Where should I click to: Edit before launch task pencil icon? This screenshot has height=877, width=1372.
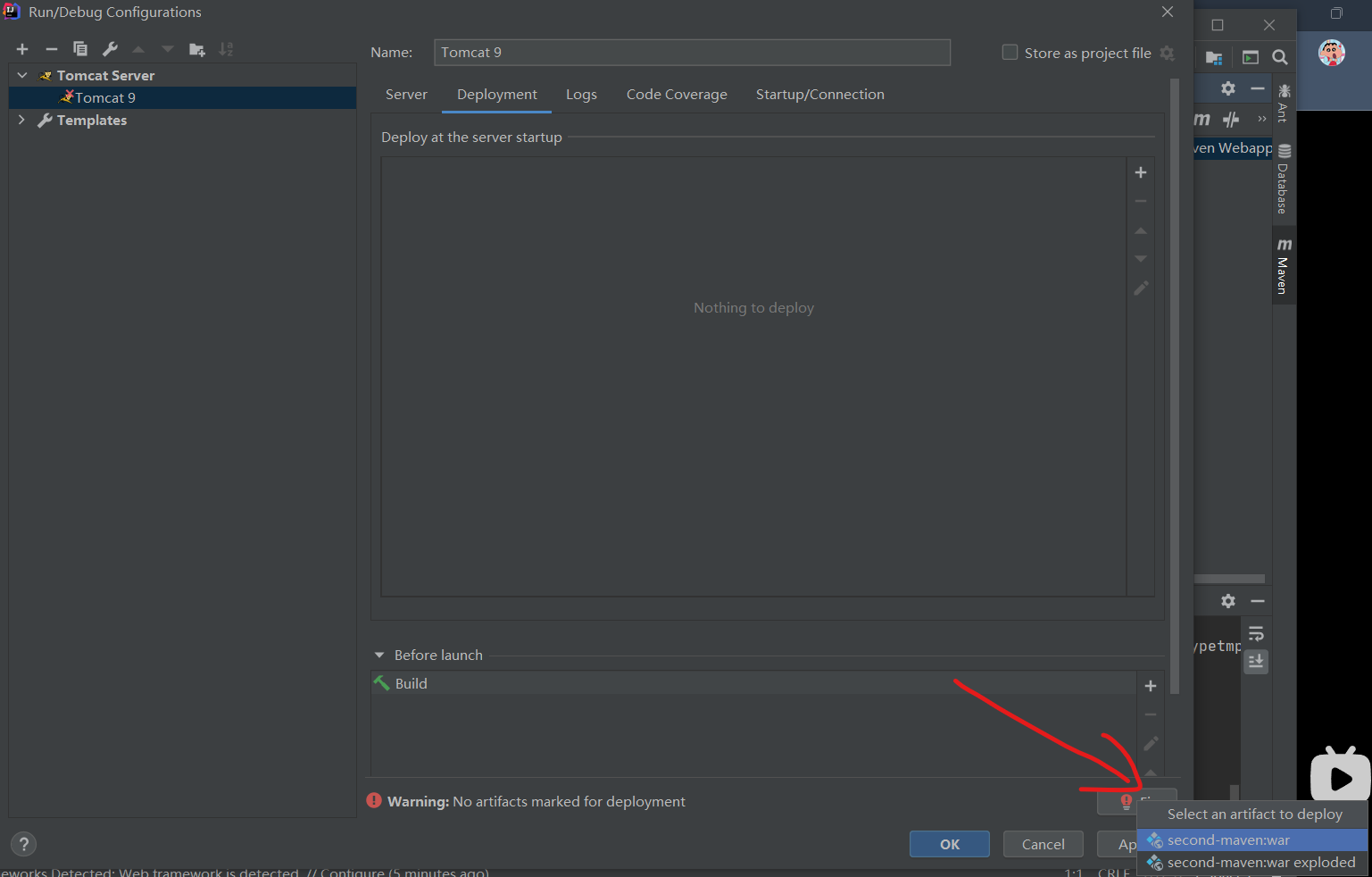tap(1151, 743)
